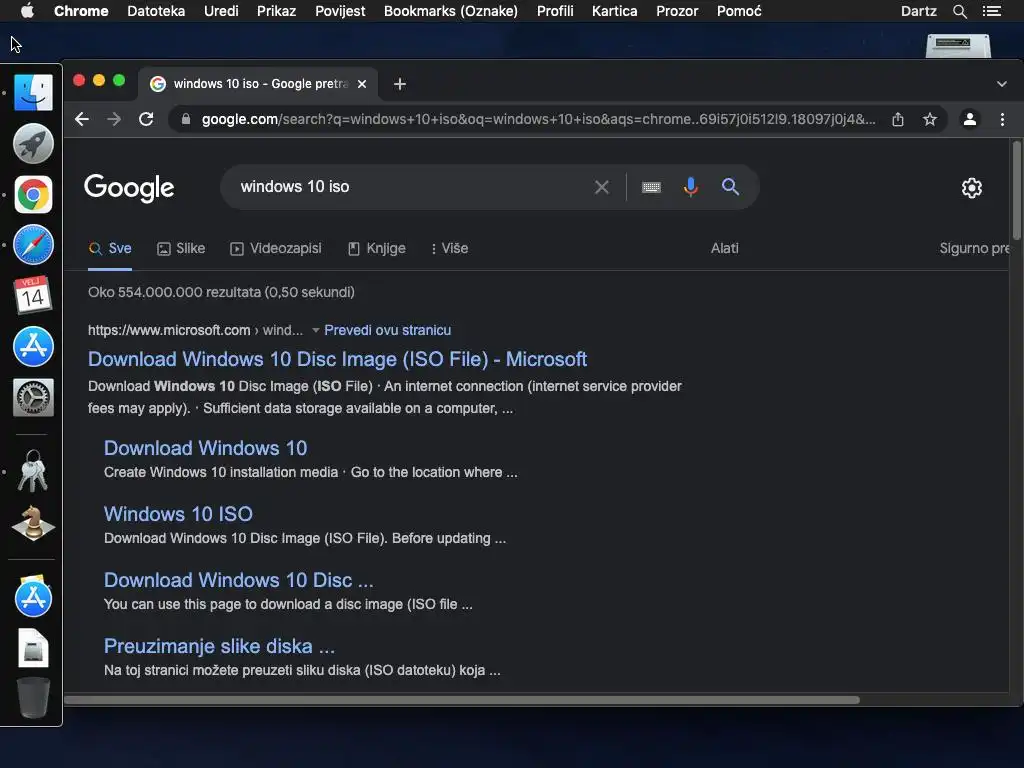
Task: Go forward with the forward arrow
Action: (114, 119)
